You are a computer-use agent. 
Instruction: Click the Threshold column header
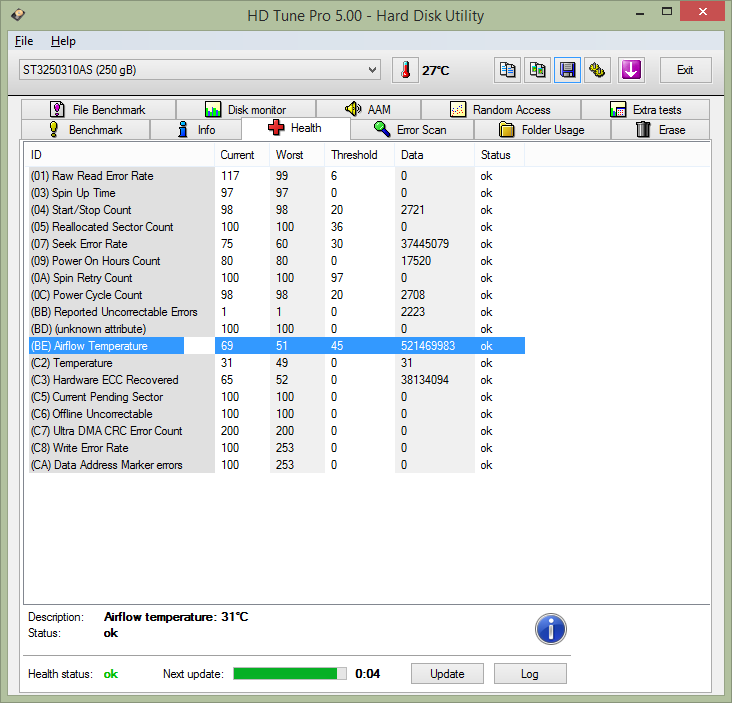point(359,155)
